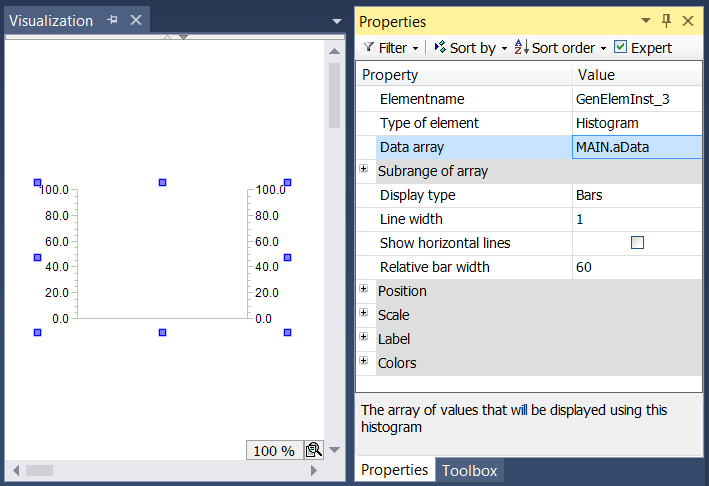Click the up-pointing split marker above canvas

coord(167,37)
